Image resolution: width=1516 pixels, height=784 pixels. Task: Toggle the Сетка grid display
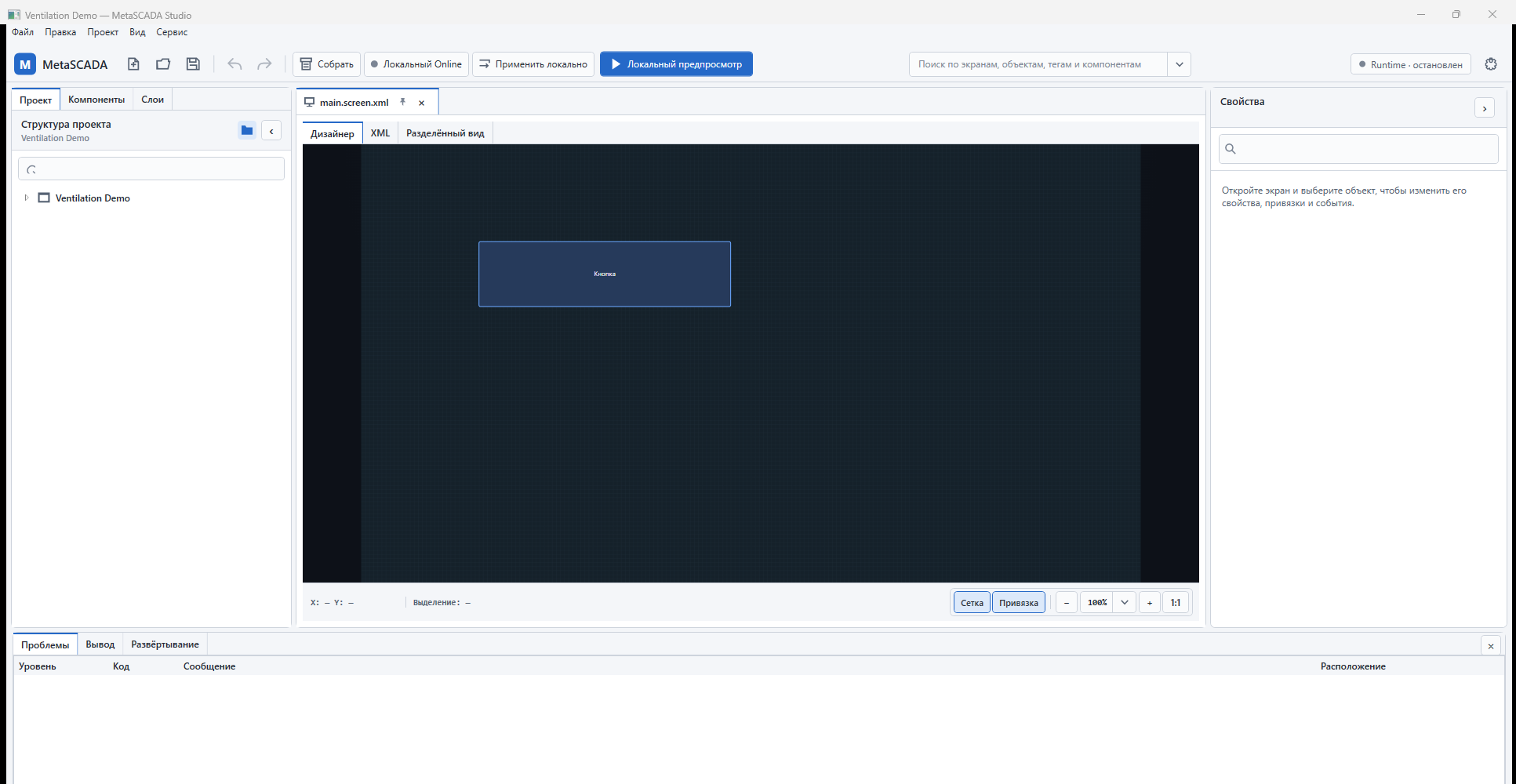[x=972, y=602]
